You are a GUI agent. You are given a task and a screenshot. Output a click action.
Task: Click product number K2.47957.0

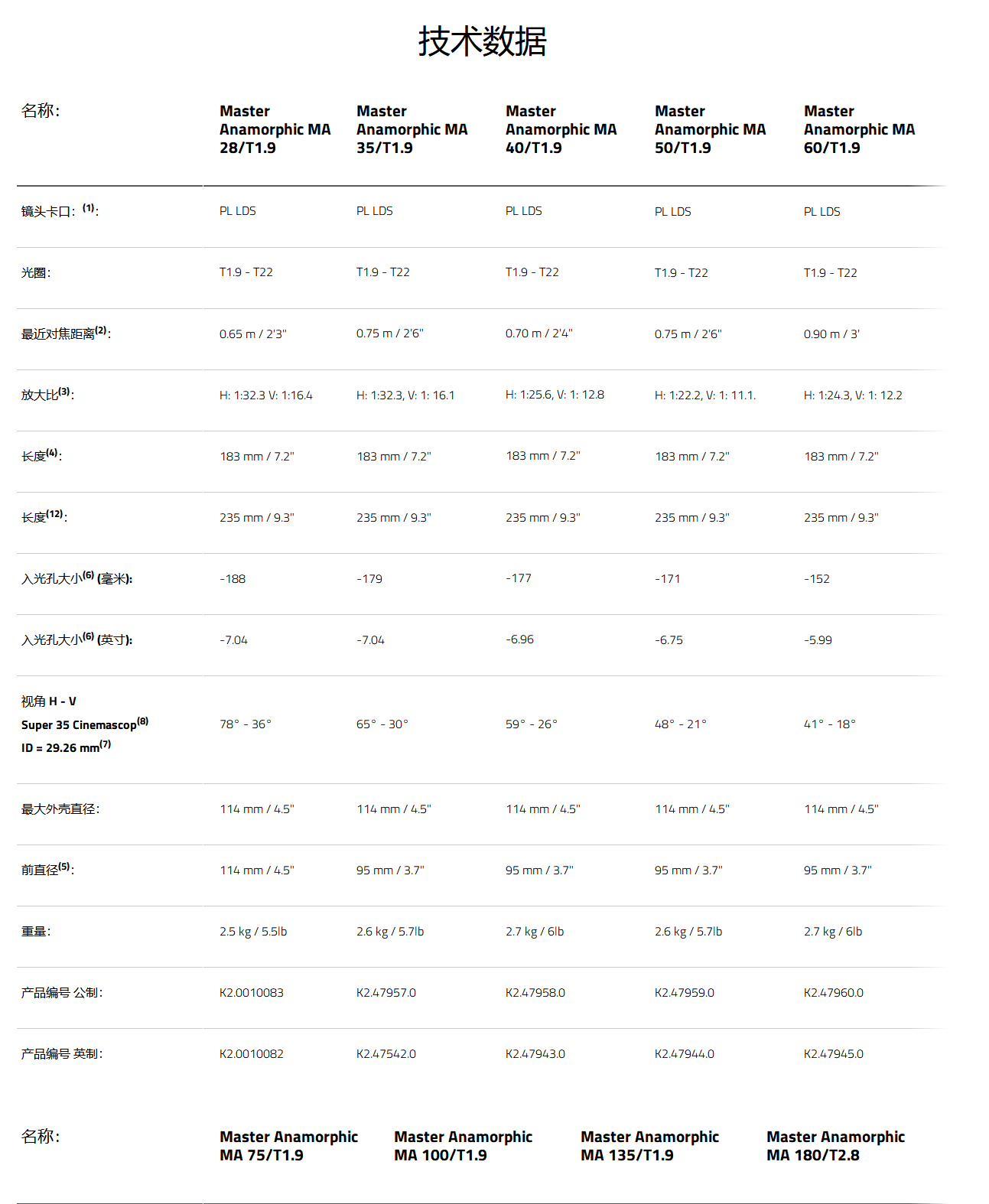(386, 993)
